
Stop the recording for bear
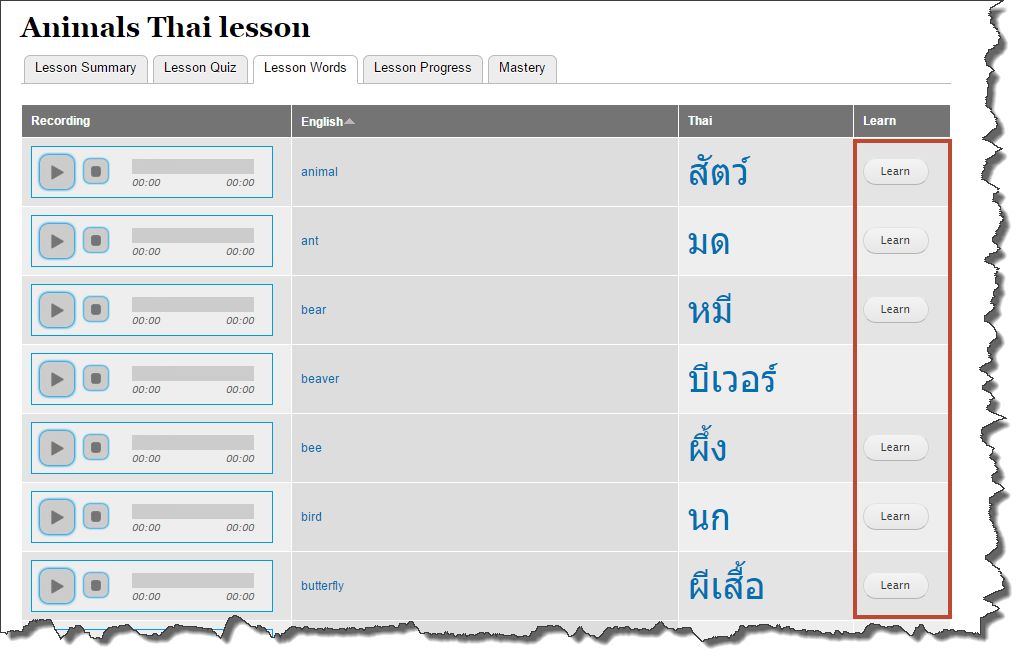click(x=96, y=310)
